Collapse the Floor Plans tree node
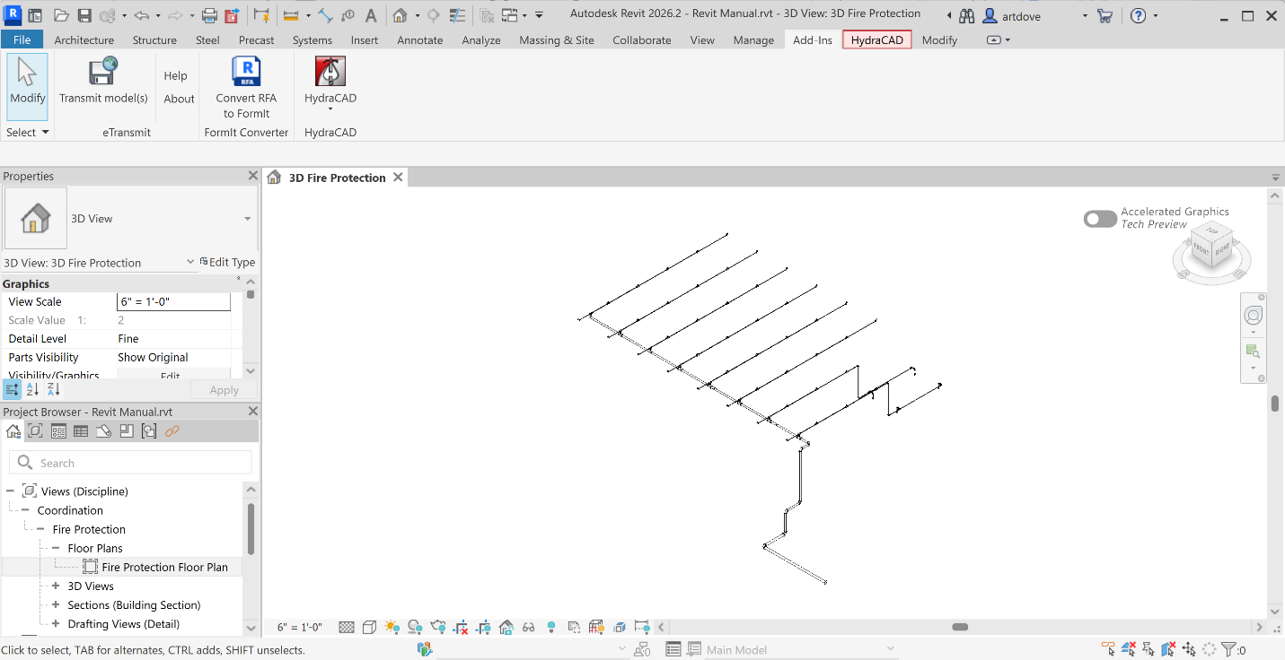Image resolution: width=1285 pixels, height=660 pixels. click(56, 548)
